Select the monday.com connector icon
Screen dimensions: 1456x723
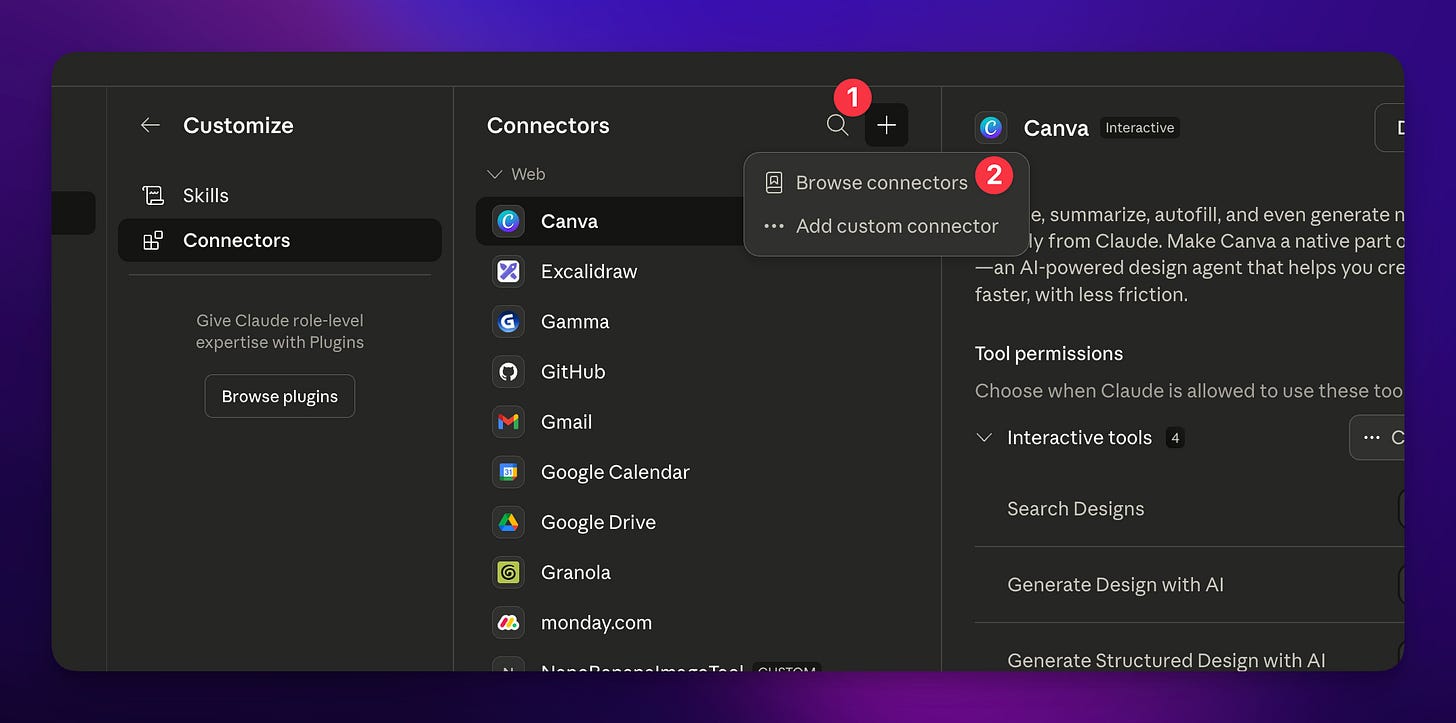coord(509,622)
